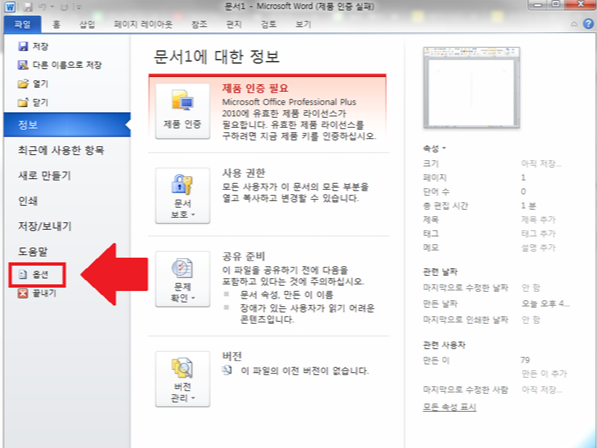Select 새로 만들기 (New)
Image resolution: width=597 pixels, height=448 pixels.
pos(45,175)
